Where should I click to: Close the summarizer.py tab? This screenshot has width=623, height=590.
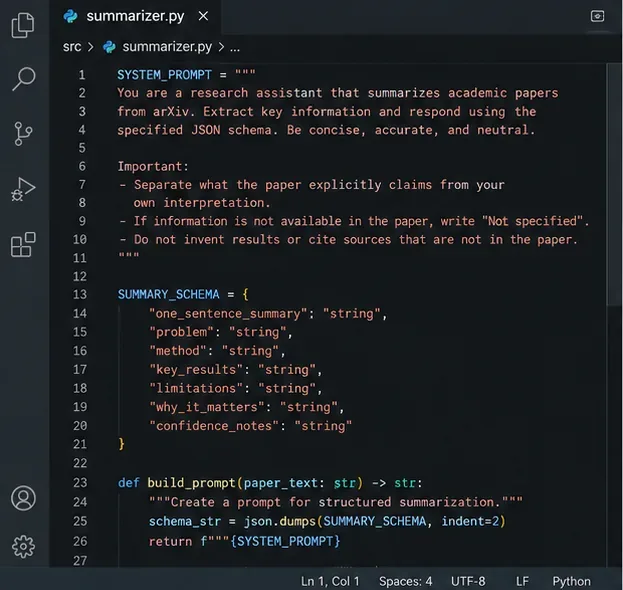pos(203,16)
